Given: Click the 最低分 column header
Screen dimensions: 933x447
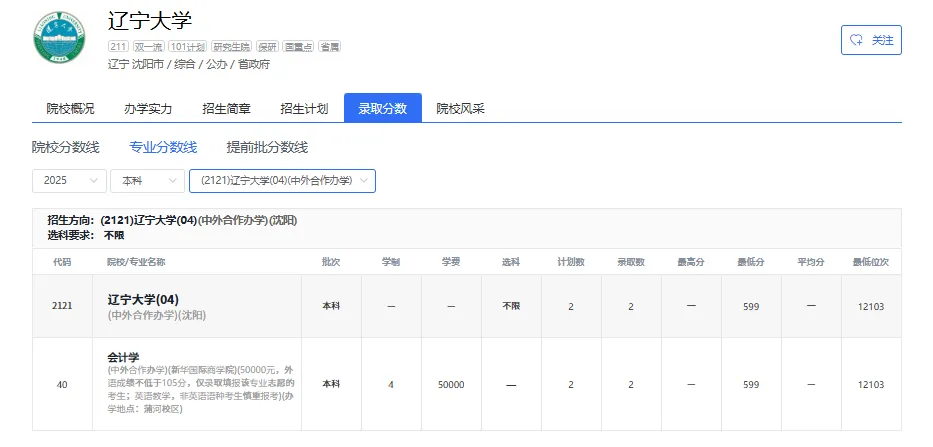Looking at the screenshot, I should (751, 262).
